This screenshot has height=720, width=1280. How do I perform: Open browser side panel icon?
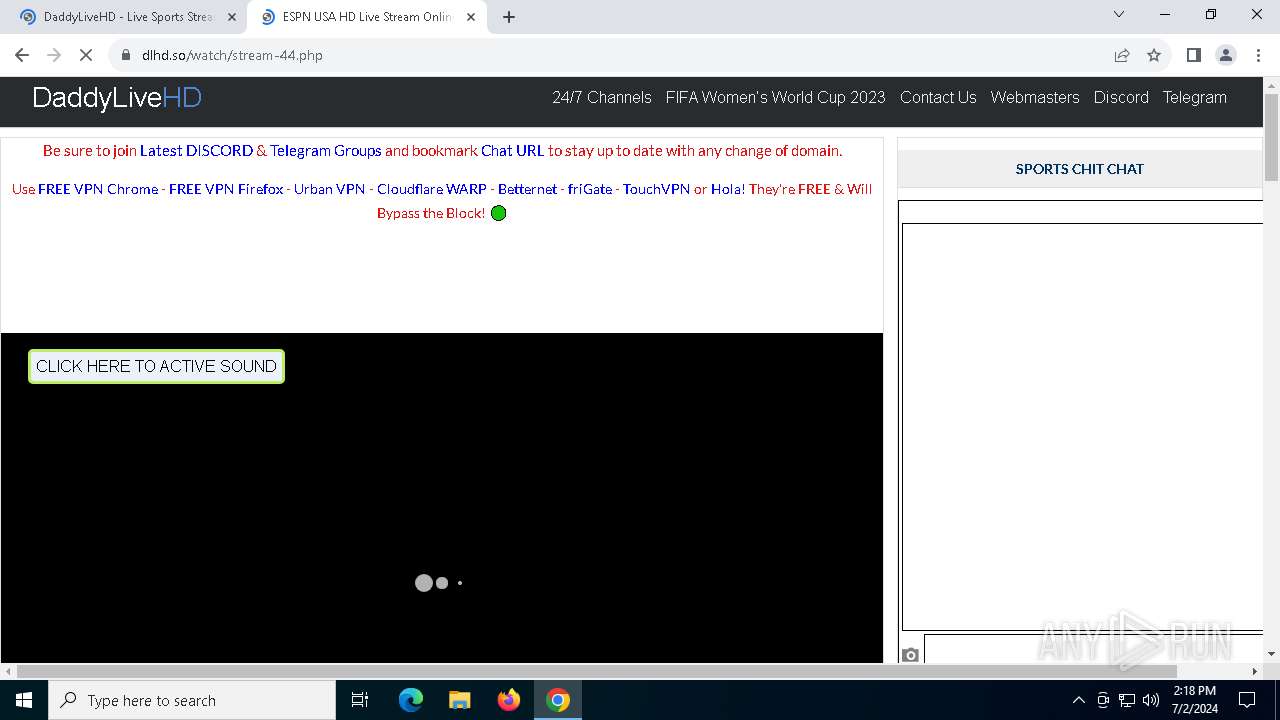click(x=1193, y=55)
